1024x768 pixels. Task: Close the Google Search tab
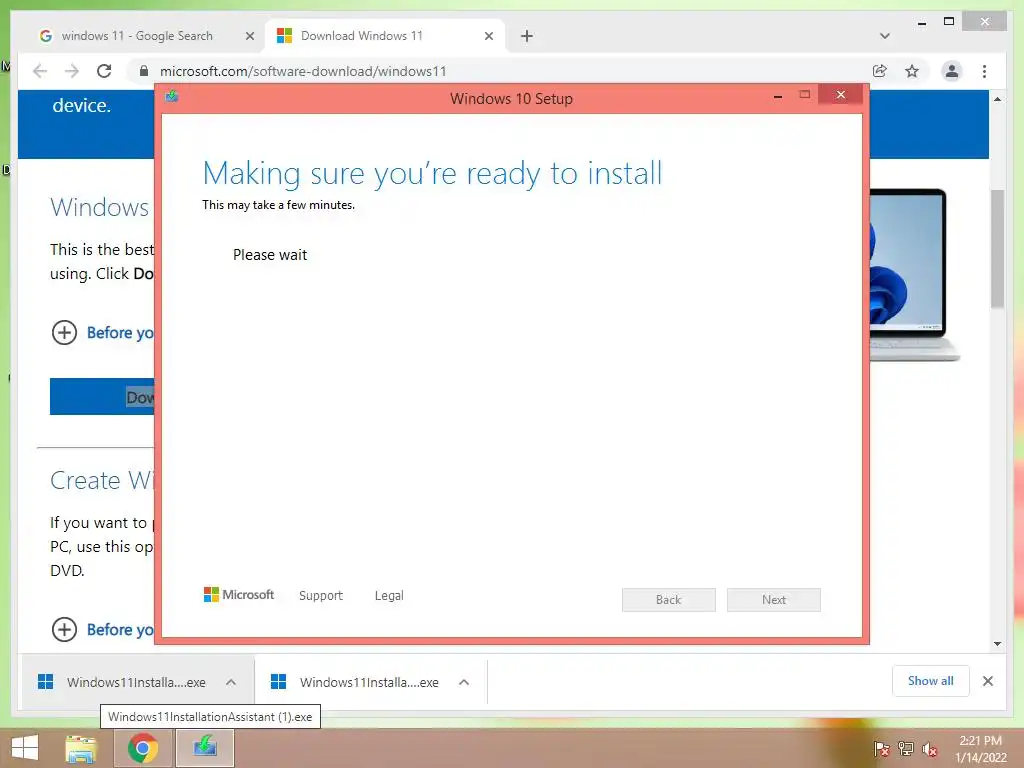coord(249,36)
